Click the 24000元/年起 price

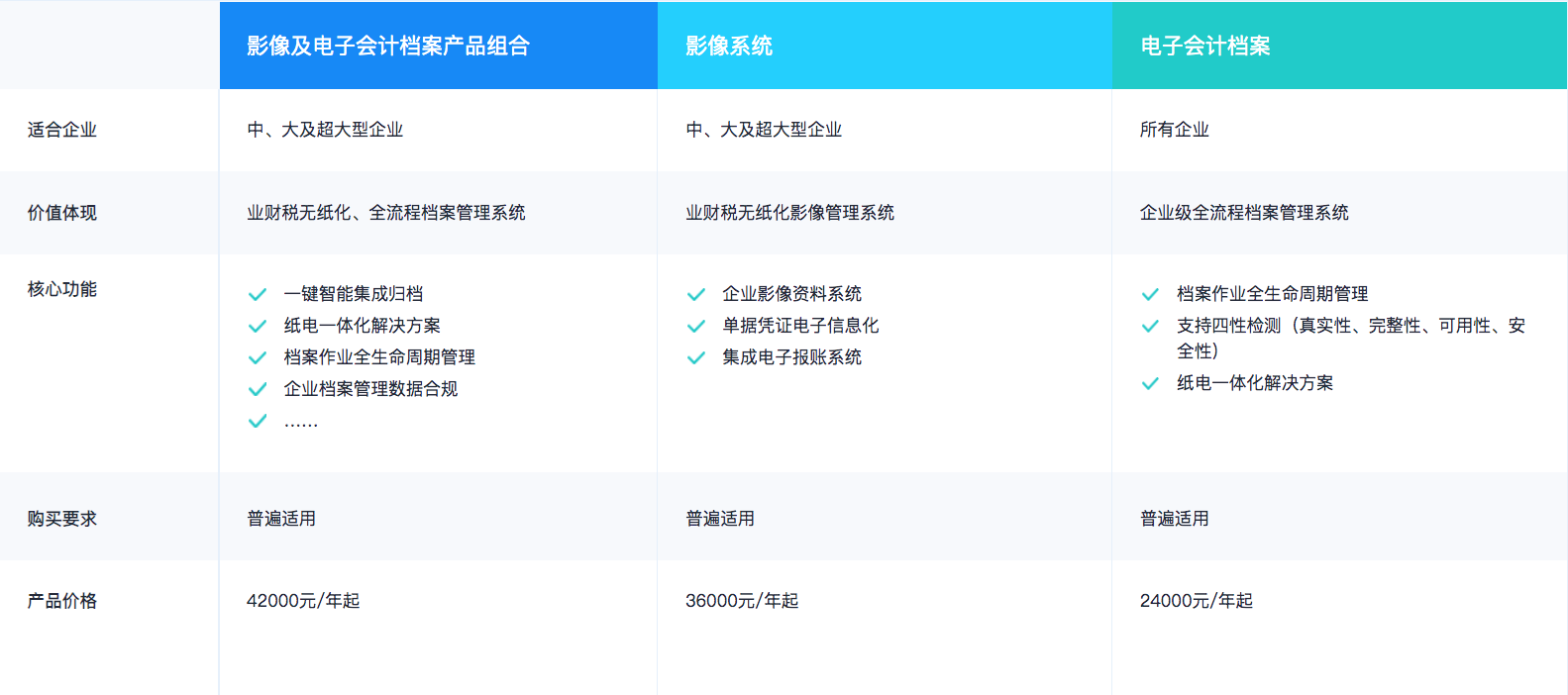pos(1196,601)
